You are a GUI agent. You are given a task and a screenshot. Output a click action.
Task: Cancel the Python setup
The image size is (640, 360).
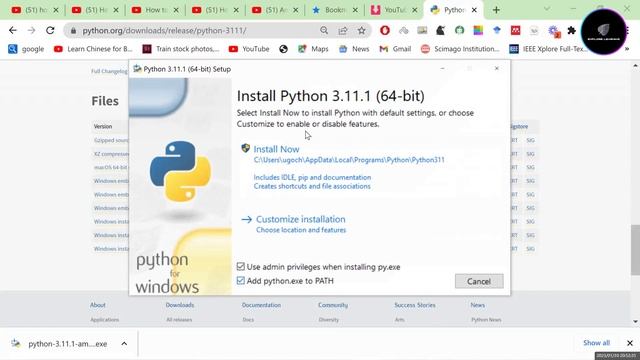pos(479,281)
